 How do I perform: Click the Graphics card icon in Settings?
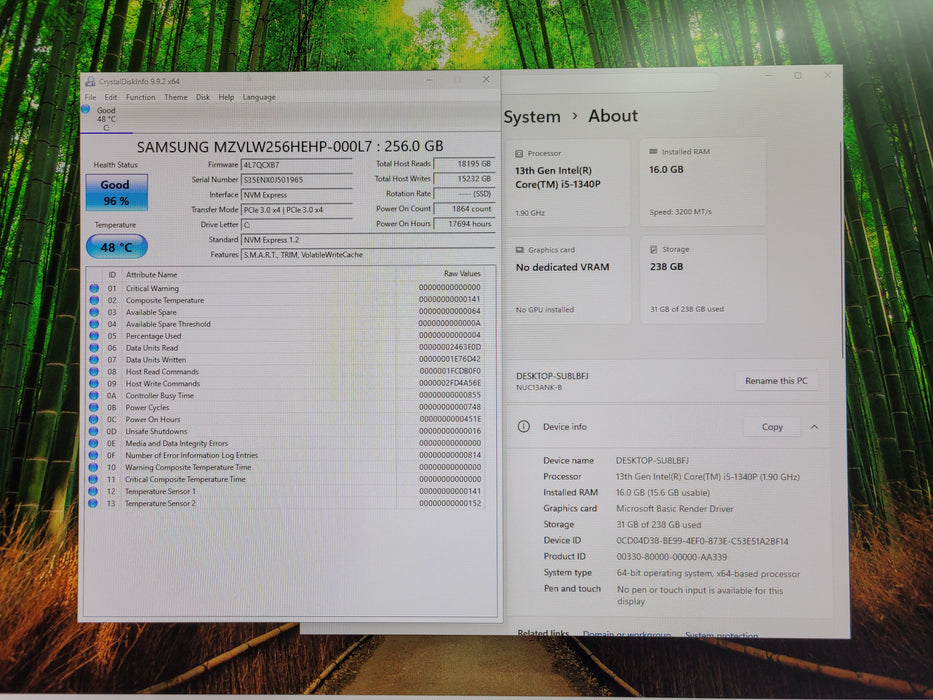click(x=519, y=250)
